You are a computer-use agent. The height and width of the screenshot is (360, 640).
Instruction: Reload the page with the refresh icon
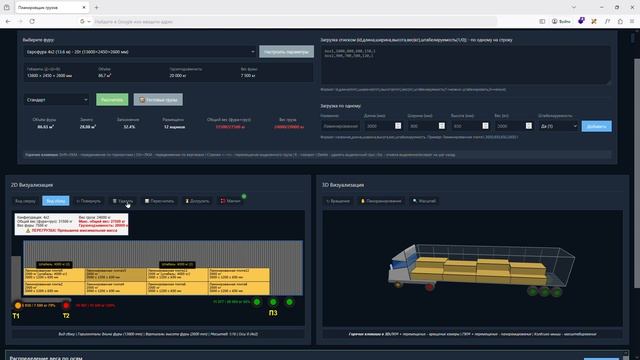32,21
